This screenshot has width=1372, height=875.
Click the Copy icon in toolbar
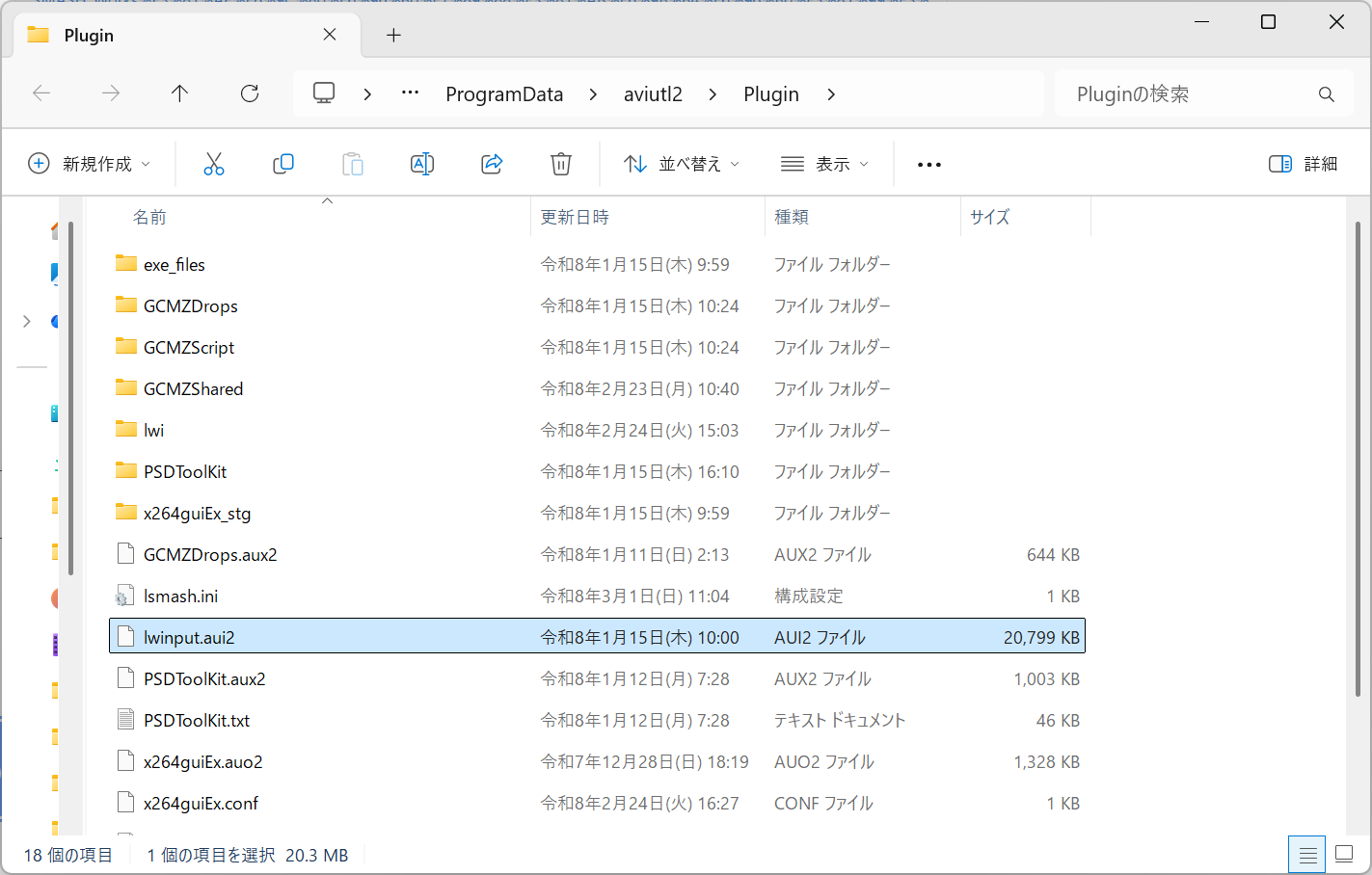pyautogui.click(x=283, y=165)
